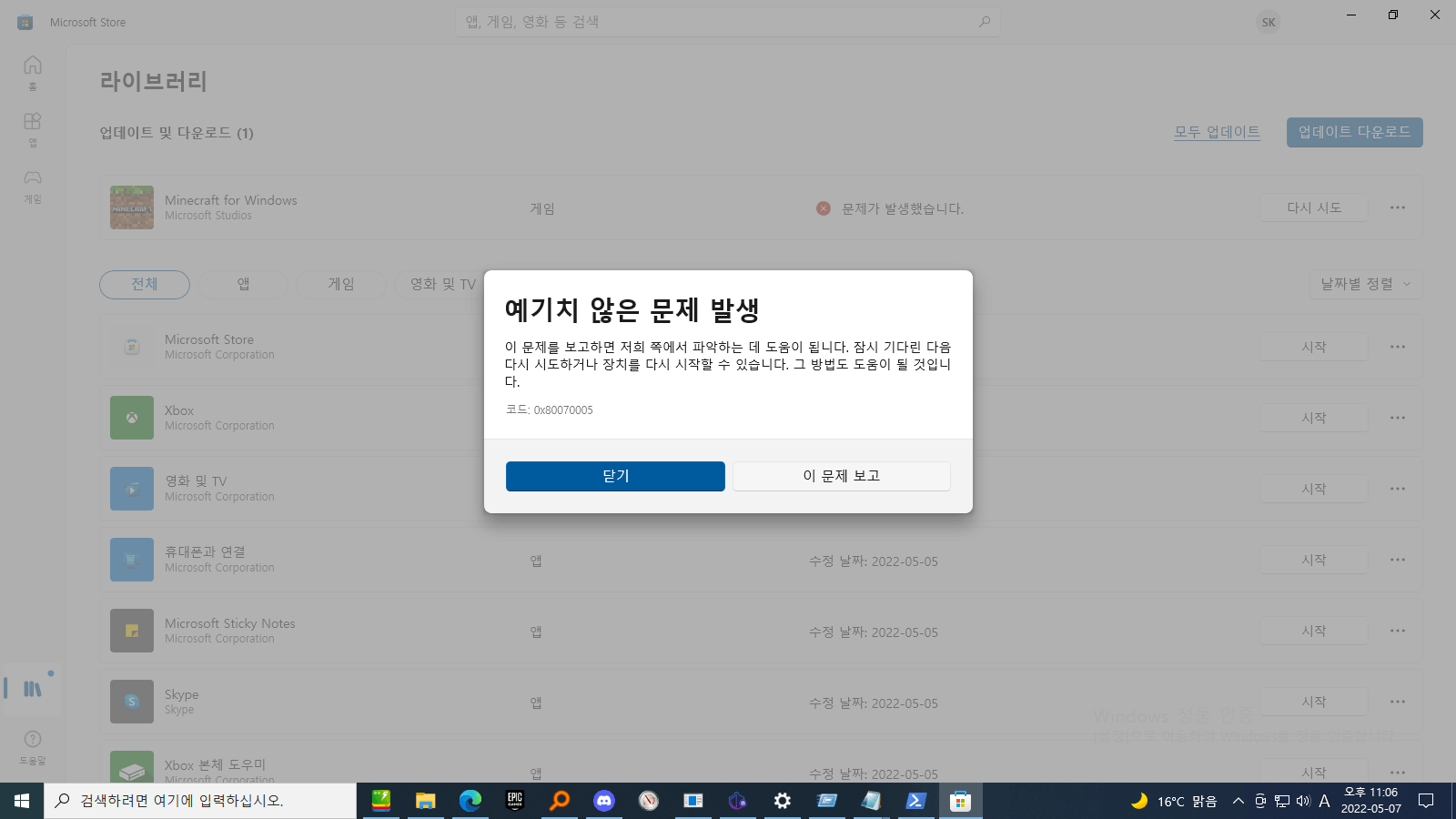Toggle the 게임 filter chip

[341, 284]
